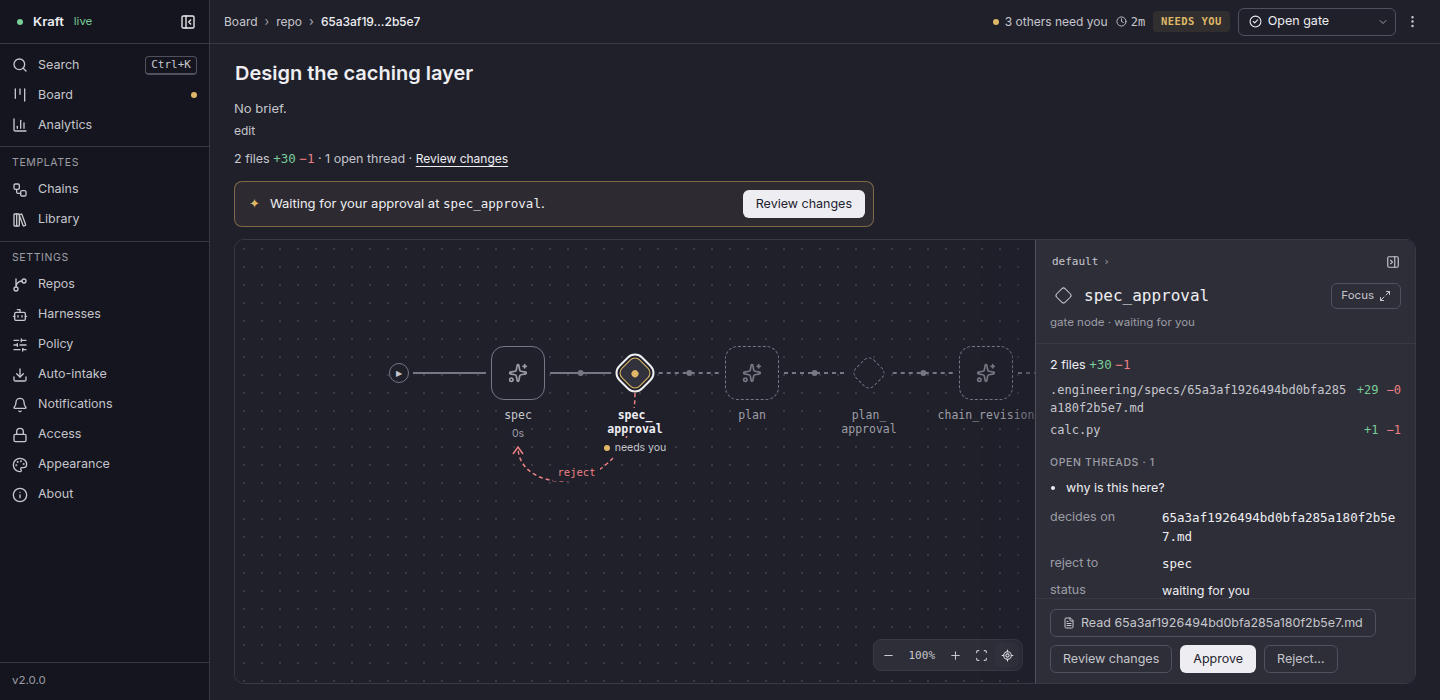Screen dimensions: 1440x700
Task: Click Review changes in the approval banner
Action: point(804,203)
